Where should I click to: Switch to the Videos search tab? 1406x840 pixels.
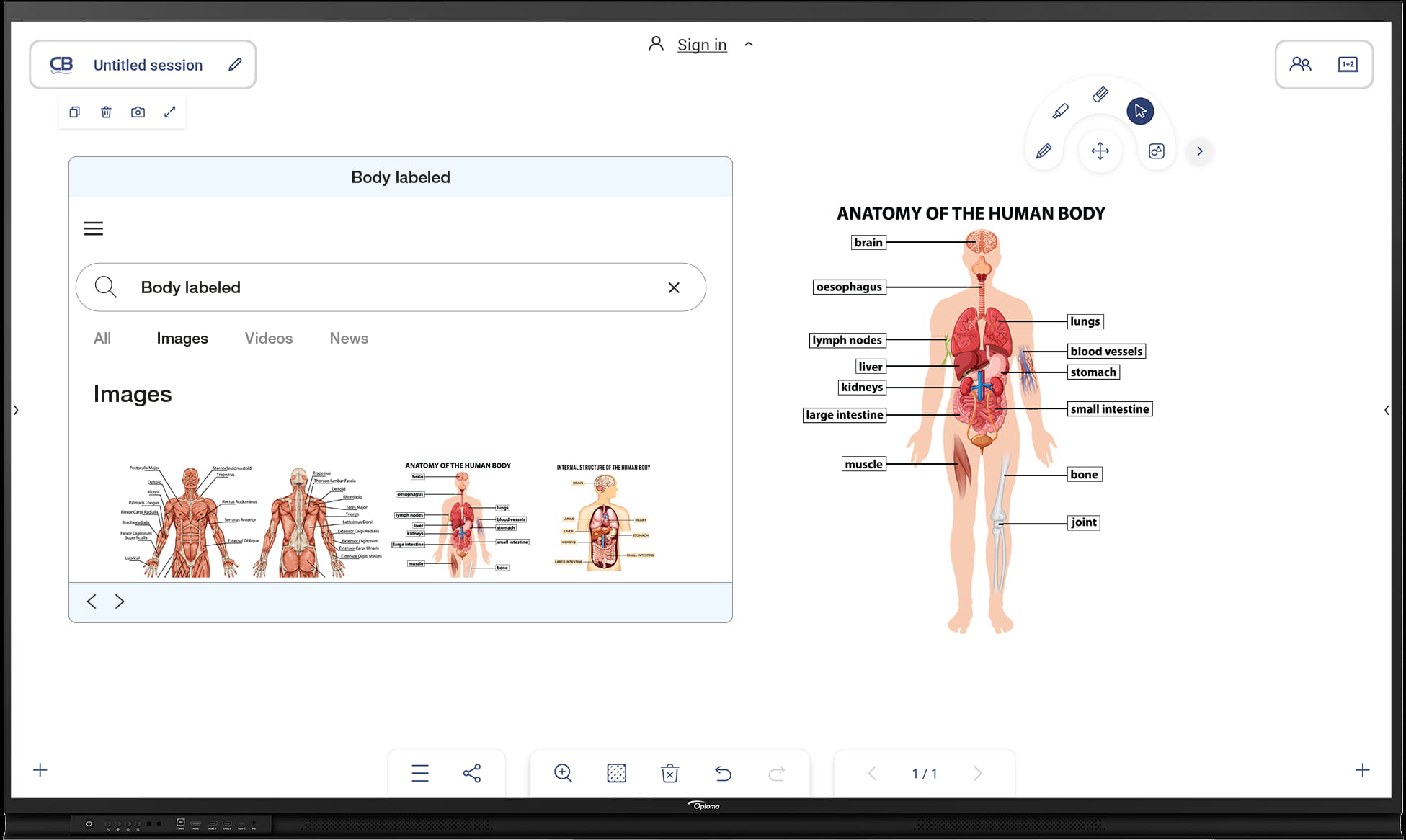point(268,339)
